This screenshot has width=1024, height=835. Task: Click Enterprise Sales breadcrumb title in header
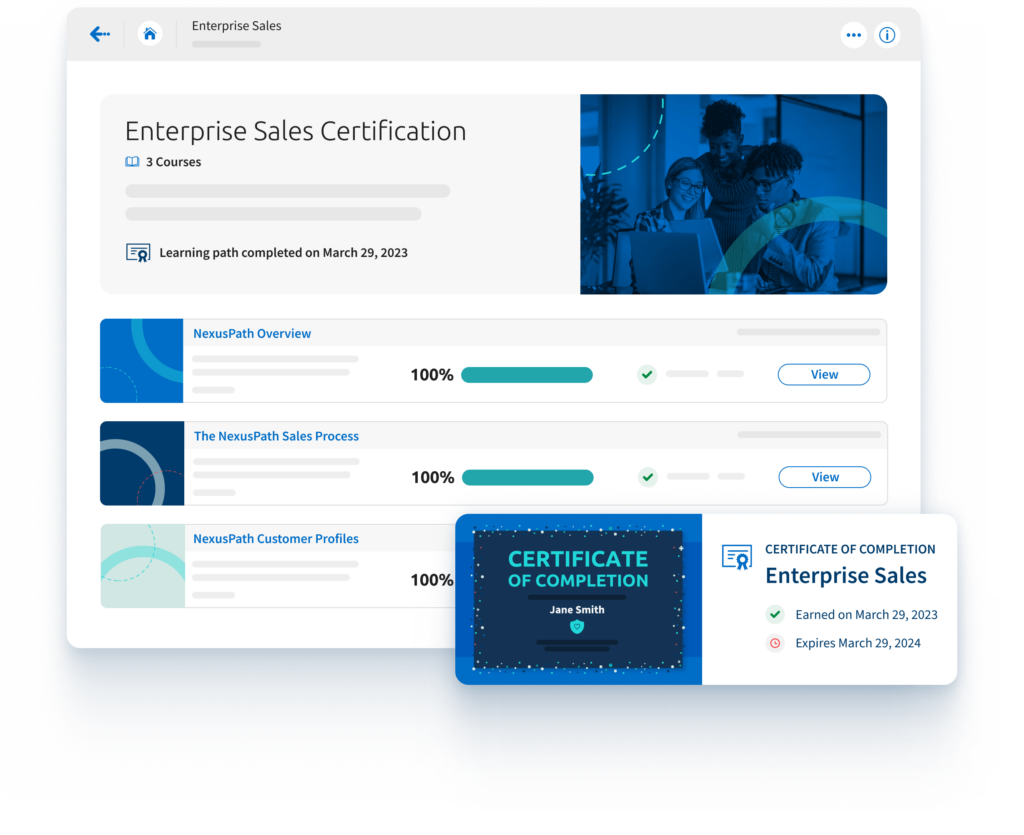coord(236,25)
